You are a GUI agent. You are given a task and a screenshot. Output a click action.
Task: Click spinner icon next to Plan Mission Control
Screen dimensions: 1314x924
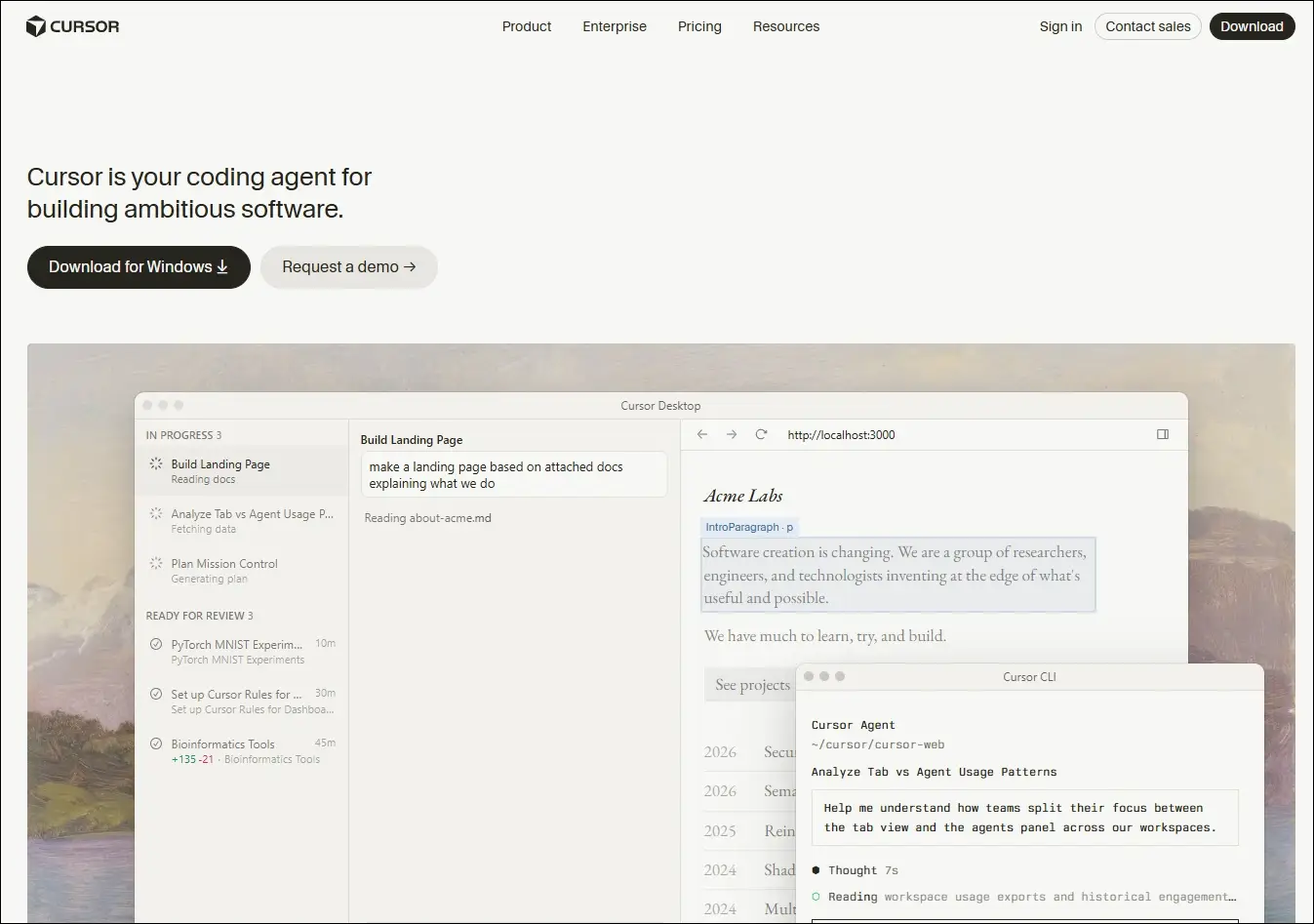tap(156, 563)
